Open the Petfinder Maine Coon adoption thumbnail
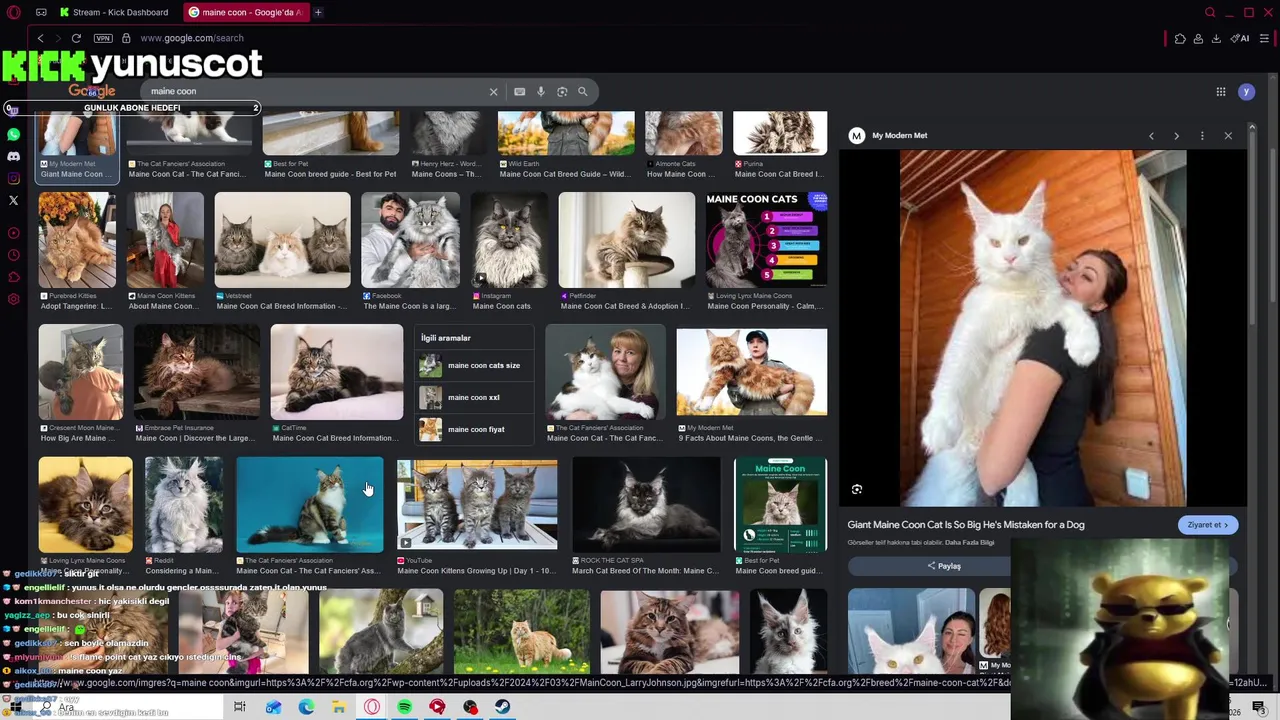Viewport: 1280px width, 720px height. (626, 240)
